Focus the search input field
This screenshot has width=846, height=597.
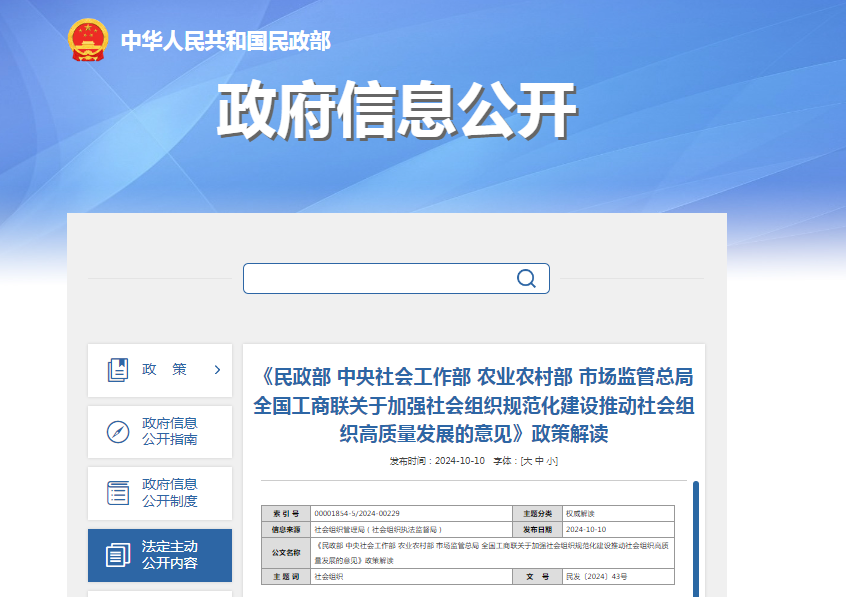[x=396, y=279]
